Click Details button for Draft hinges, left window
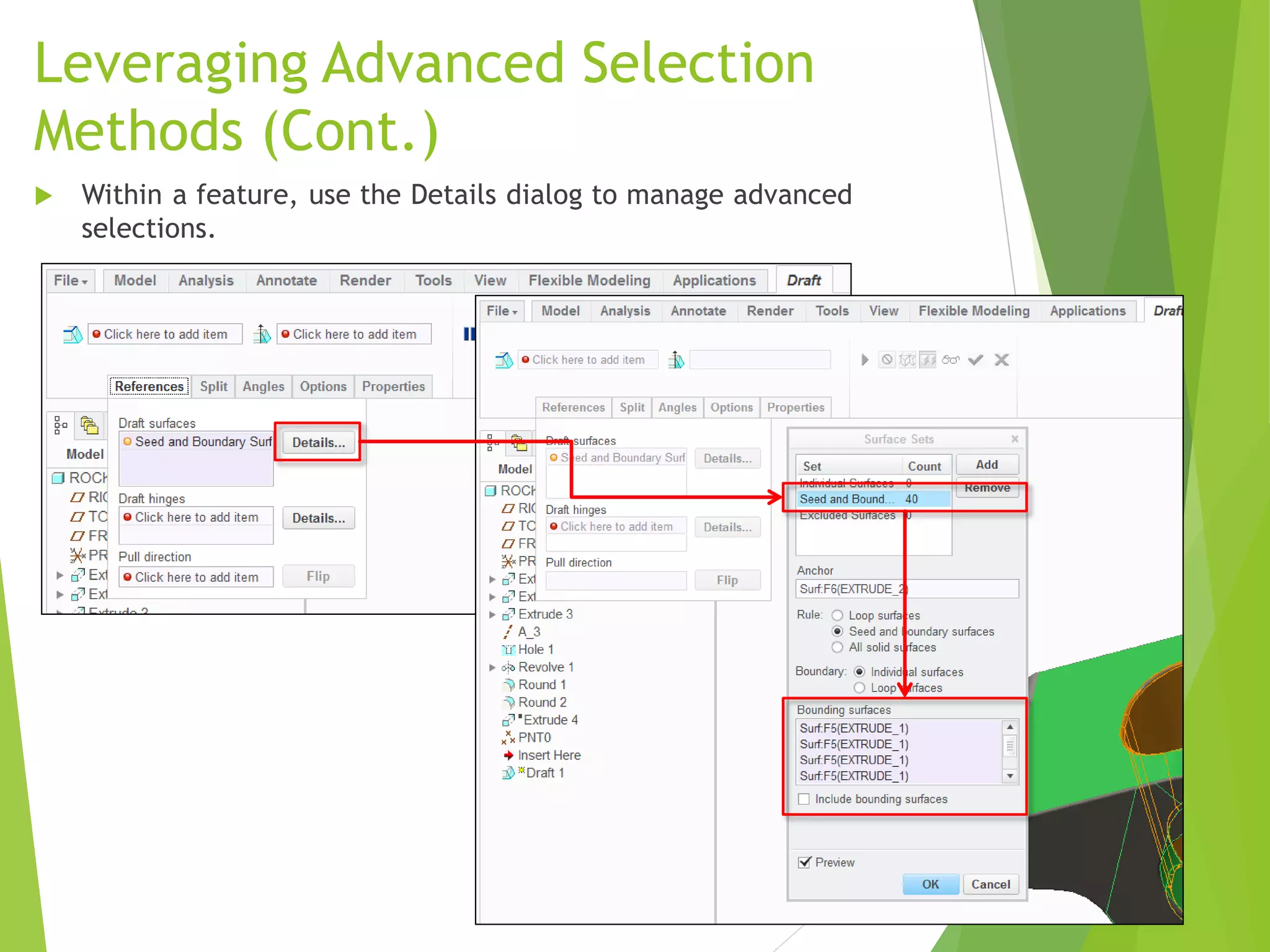Image resolution: width=1270 pixels, height=952 pixels. (319, 518)
